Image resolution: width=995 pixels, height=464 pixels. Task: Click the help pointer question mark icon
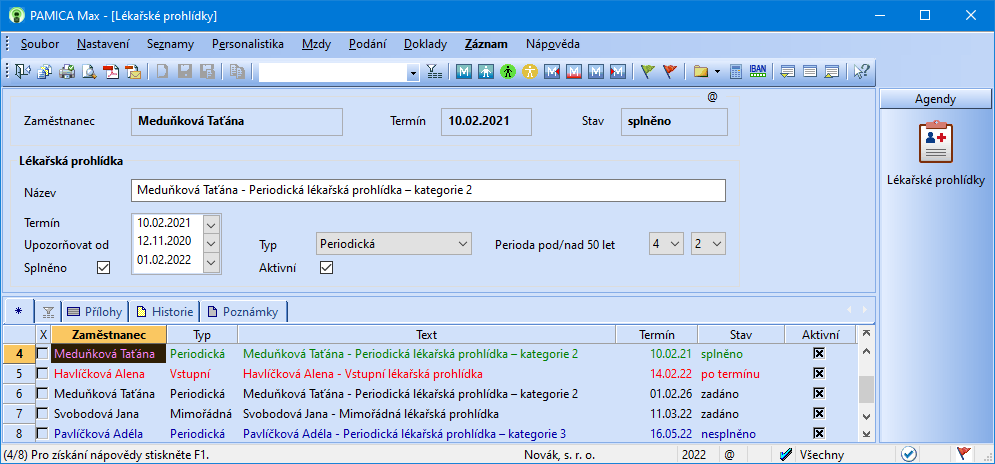[861, 72]
